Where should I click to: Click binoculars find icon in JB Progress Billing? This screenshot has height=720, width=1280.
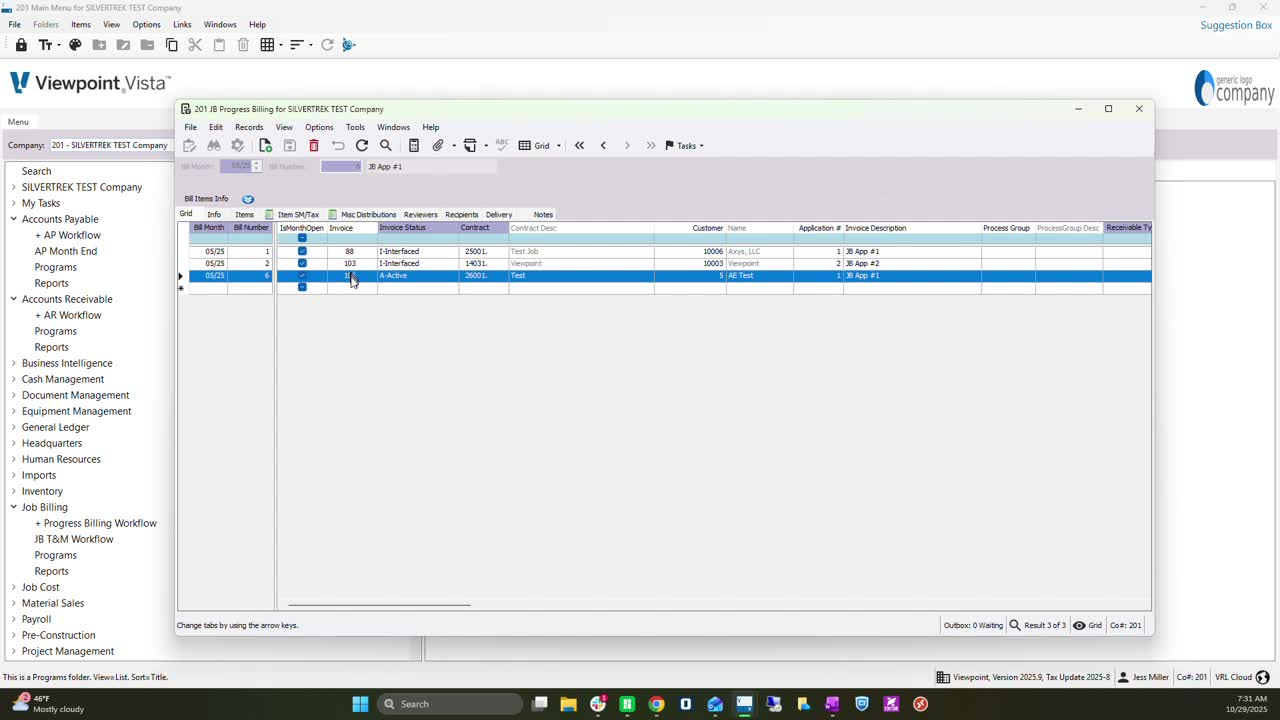point(213,146)
